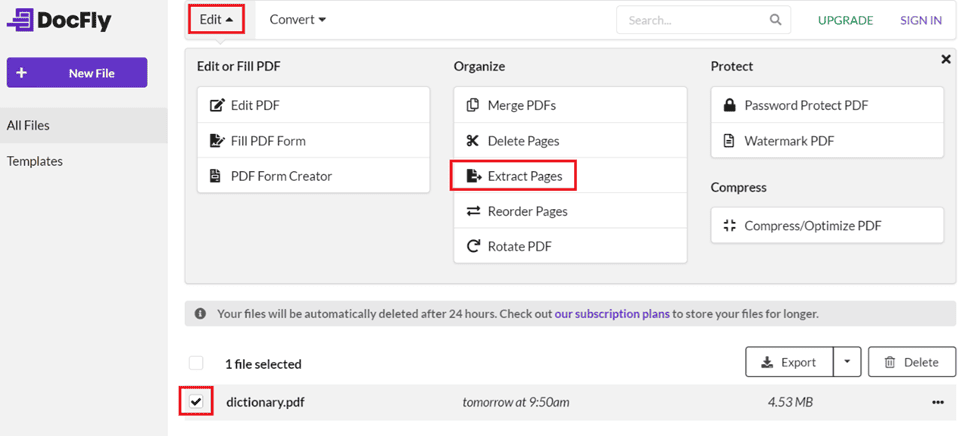The width and height of the screenshot is (964, 436).
Task: Choose Fill PDF Form option
Action: 314,141
